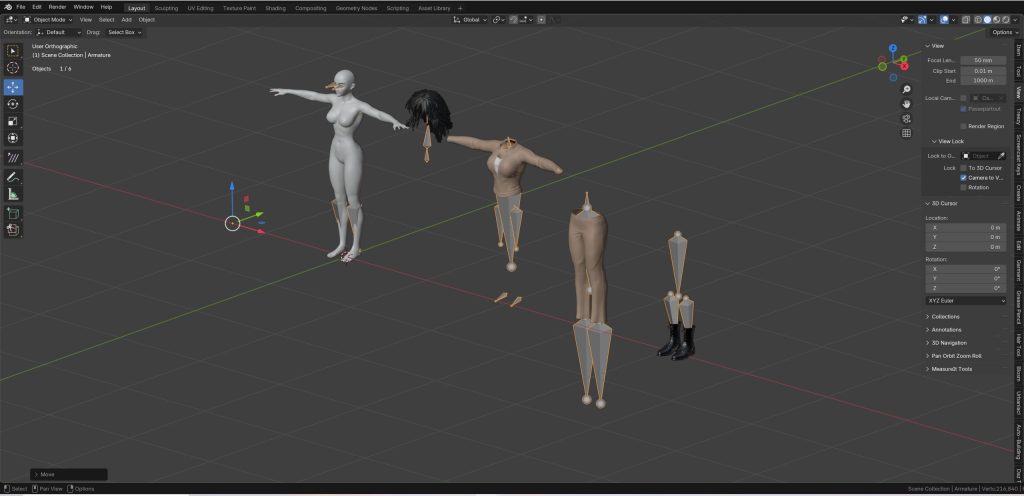Viewport: 1024px width, 496px height.
Task: Open Object Mode dropdown
Action: 49,20
